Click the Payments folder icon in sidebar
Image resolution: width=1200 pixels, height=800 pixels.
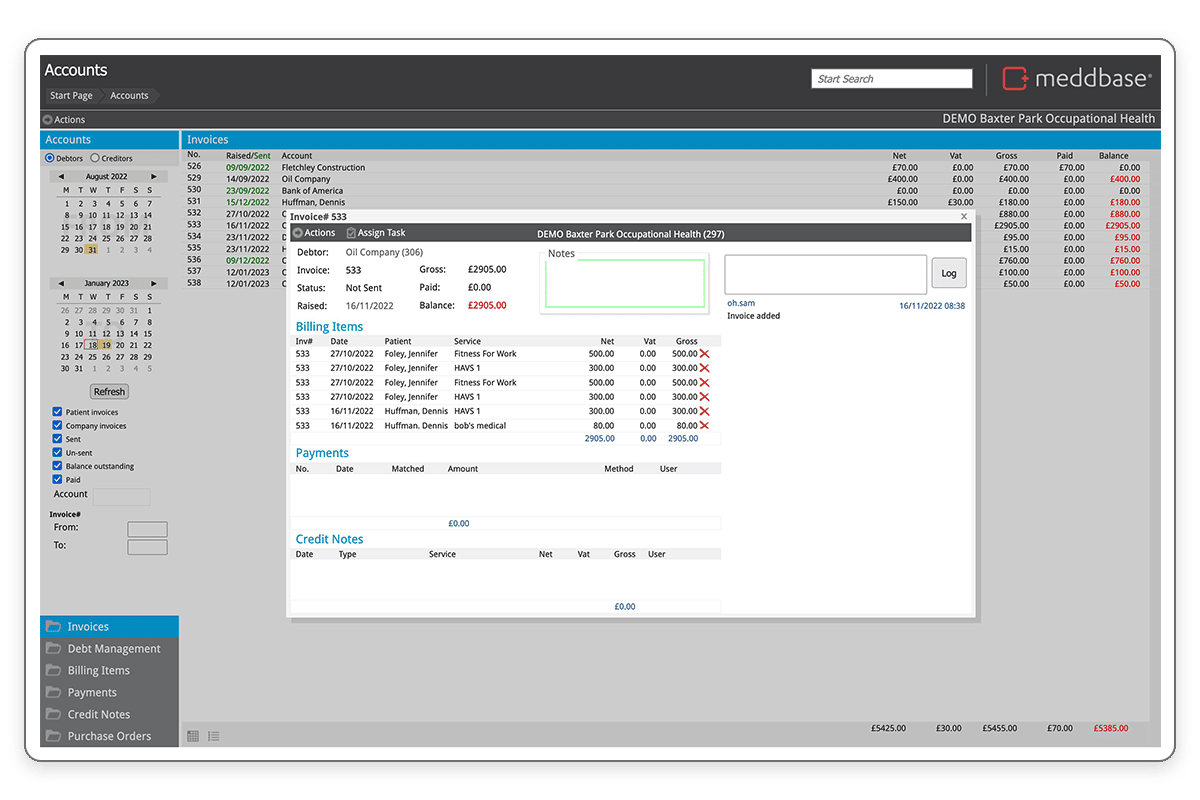[x=53, y=692]
